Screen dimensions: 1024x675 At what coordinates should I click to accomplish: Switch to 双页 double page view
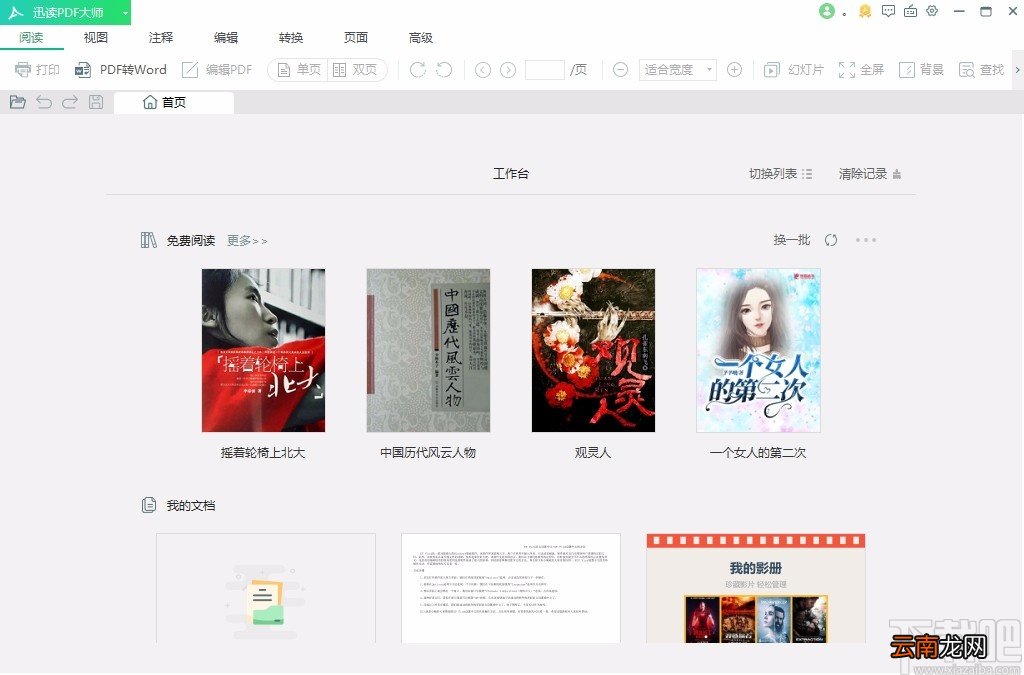coord(355,69)
